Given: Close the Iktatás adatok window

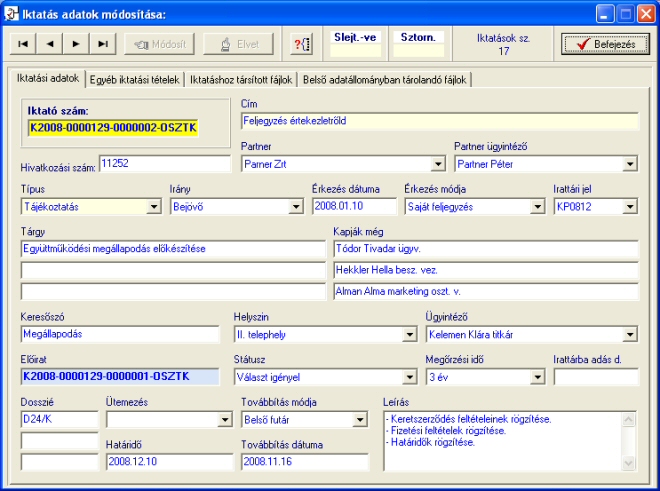Looking at the screenshot, I should coord(646,14).
